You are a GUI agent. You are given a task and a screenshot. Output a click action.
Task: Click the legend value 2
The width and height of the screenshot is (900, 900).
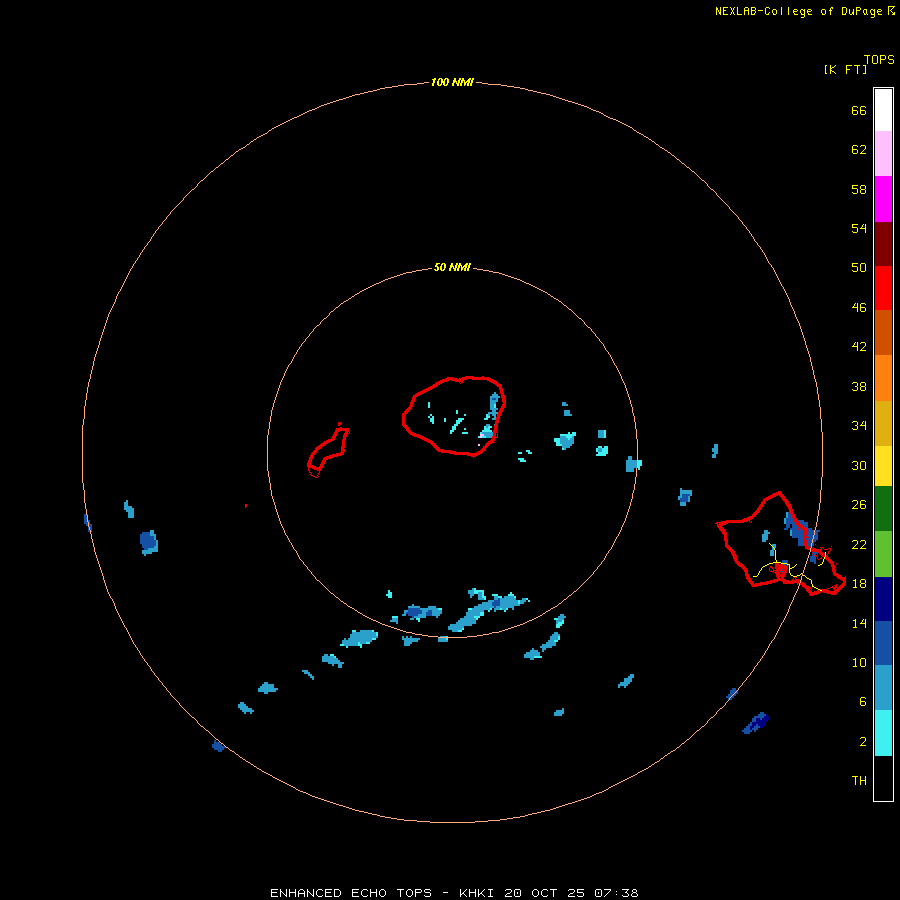click(x=862, y=741)
